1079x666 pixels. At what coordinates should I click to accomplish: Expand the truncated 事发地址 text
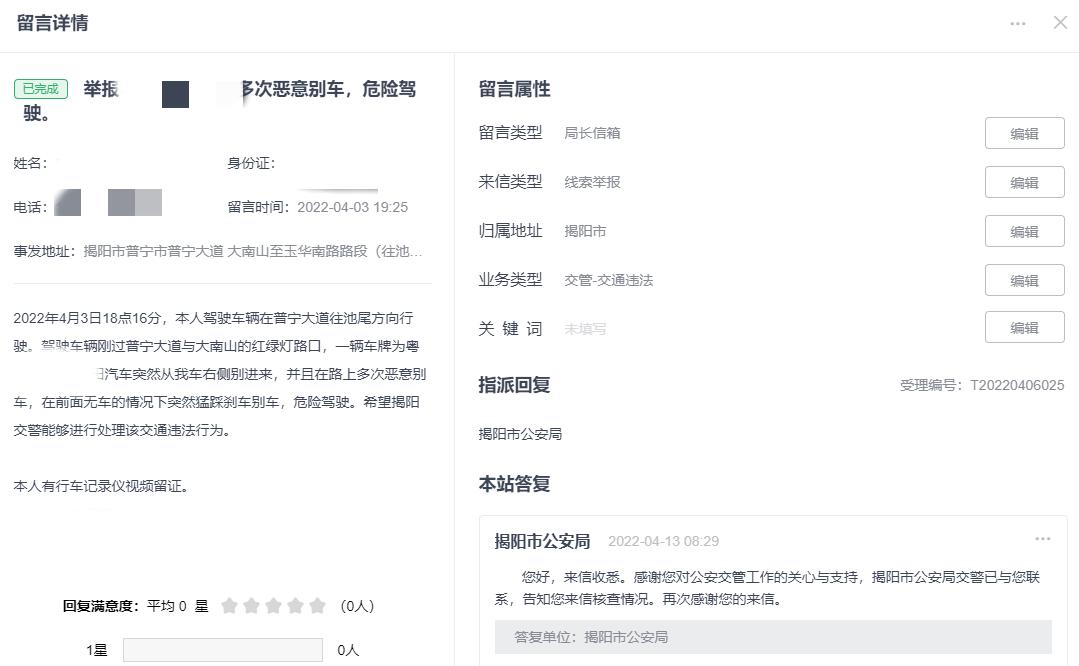coord(417,251)
